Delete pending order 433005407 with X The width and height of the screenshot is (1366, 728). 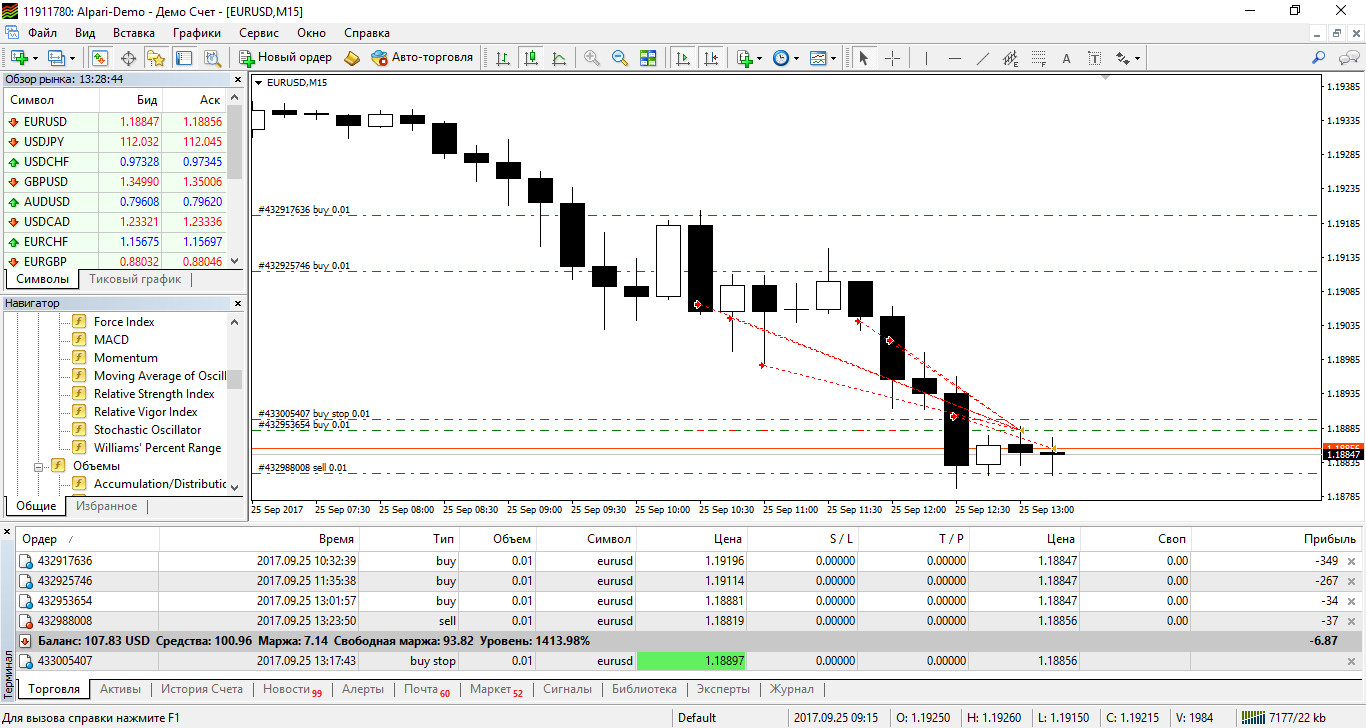1352,662
